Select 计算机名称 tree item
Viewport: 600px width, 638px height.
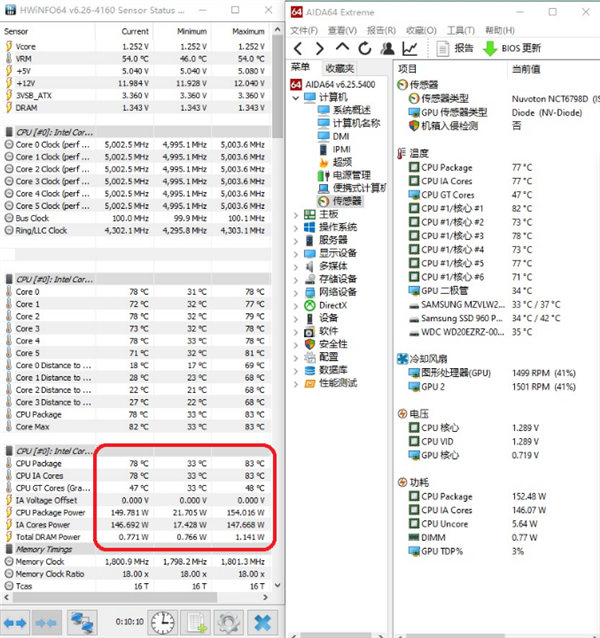pyautogui.click(x=357, y=123)
